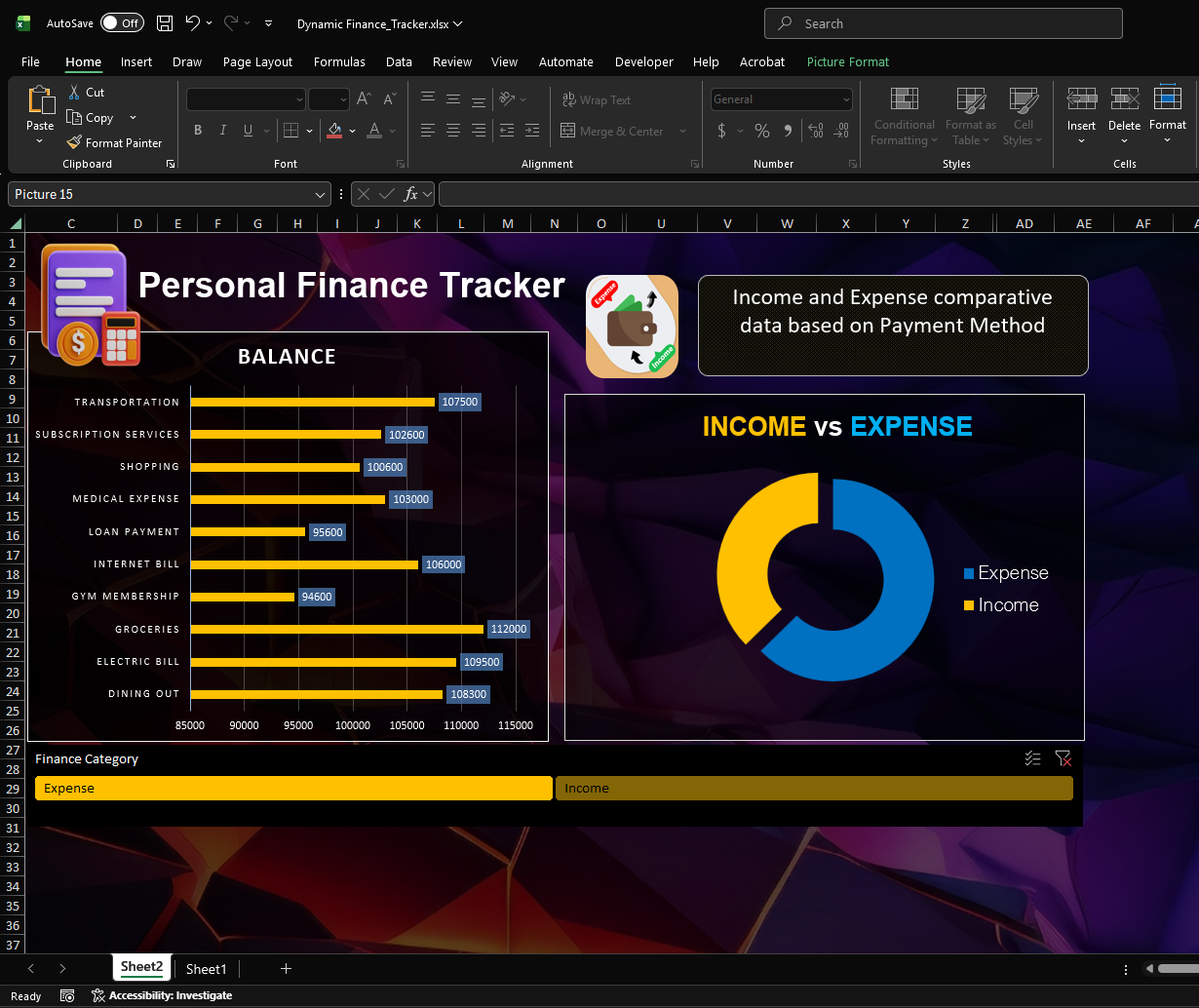Open the Accessibility checker from status bar
Viewport: 1199px width, 1008px height.
pyautogui.click(x=162, y=995)
